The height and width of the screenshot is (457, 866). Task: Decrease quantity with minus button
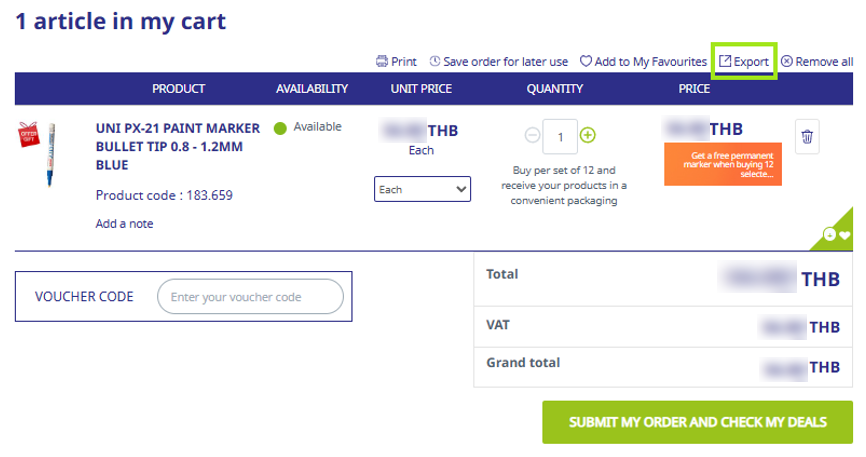click(x=533, y=135)
